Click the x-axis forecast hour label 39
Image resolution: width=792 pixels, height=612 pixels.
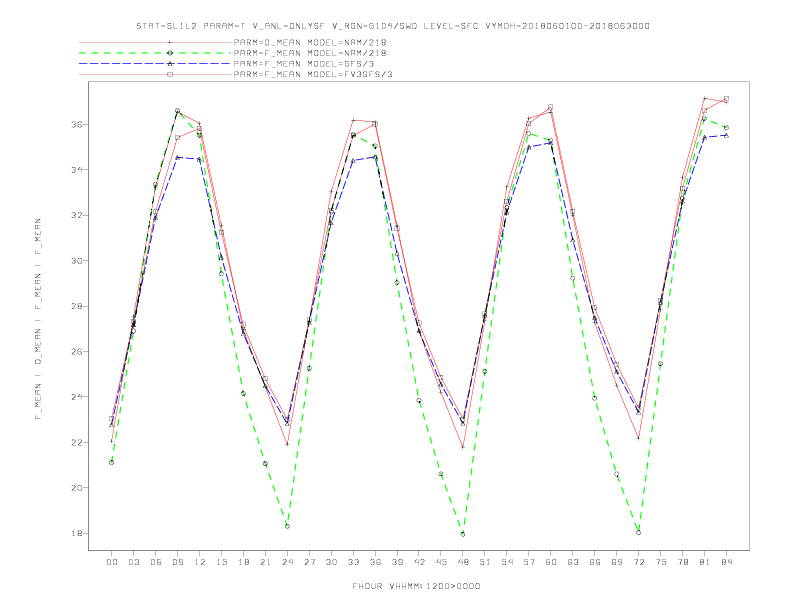pyautogui.click(x=397, y=562)
